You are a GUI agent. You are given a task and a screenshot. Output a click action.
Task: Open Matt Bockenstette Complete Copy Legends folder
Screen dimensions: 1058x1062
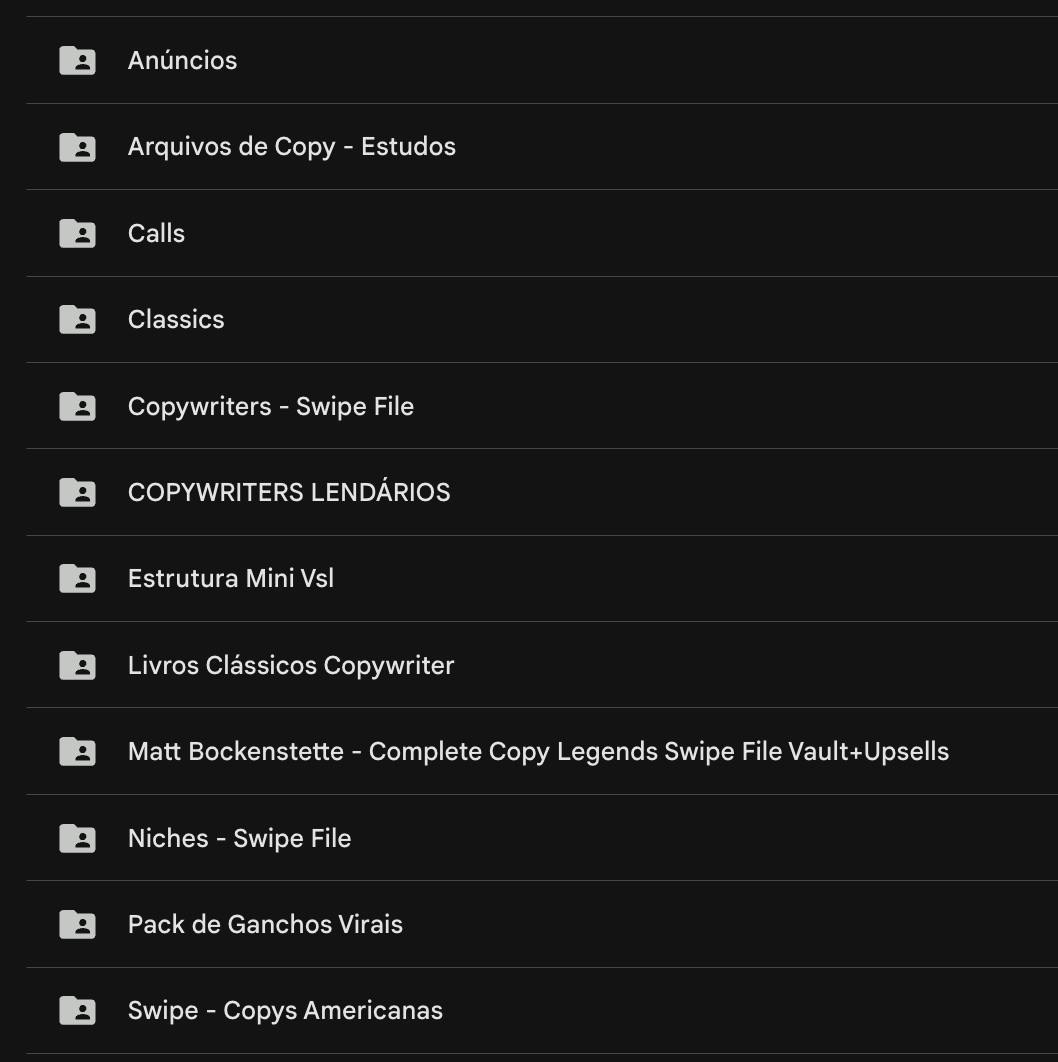(538, 752)
